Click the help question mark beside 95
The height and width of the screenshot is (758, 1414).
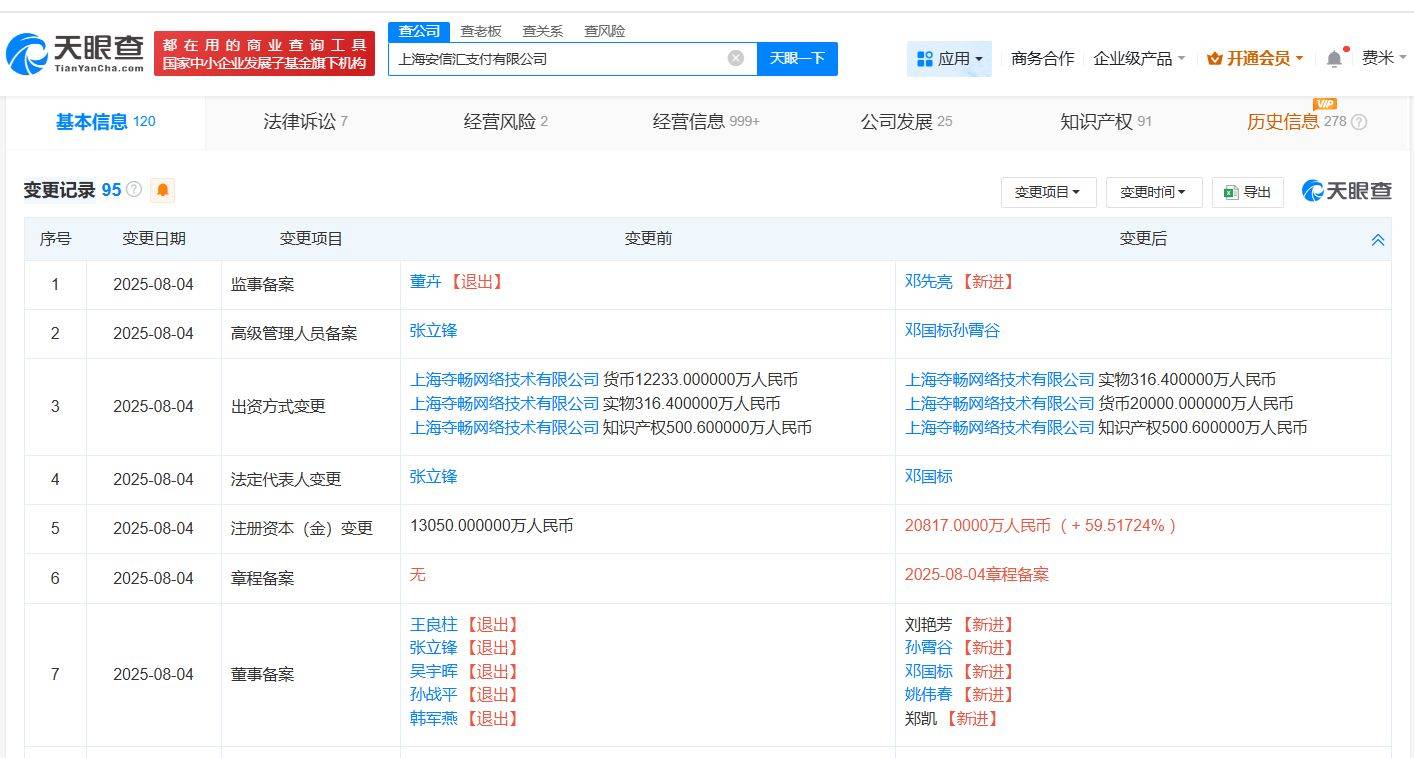(x=134, y=189)
